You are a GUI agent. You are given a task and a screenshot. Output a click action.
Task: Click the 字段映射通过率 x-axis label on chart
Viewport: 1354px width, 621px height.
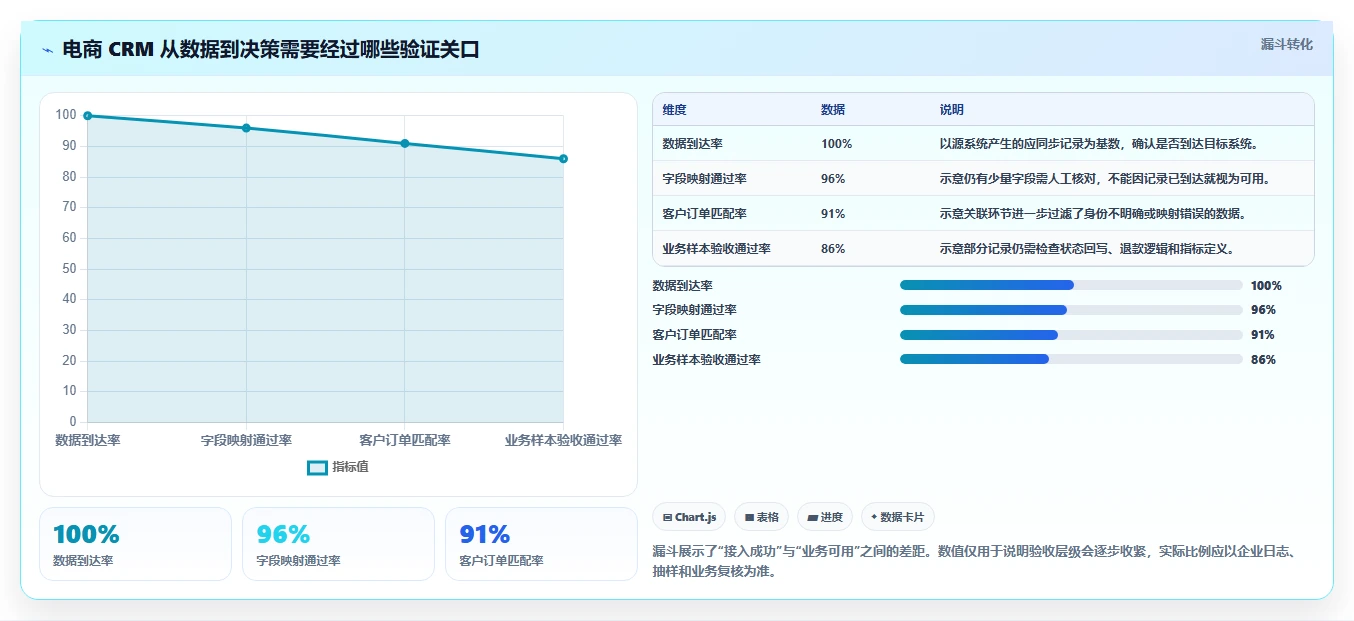tap(246, 440)
